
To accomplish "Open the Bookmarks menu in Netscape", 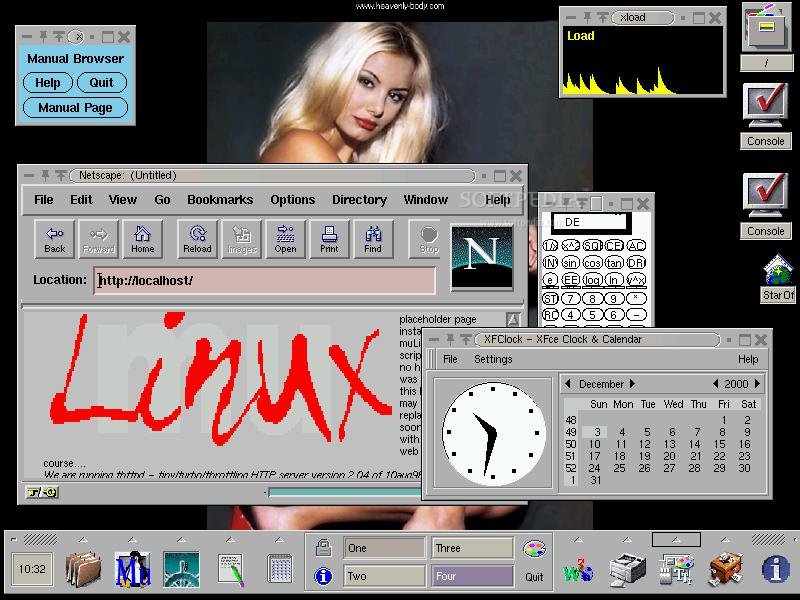I will 220,199.
